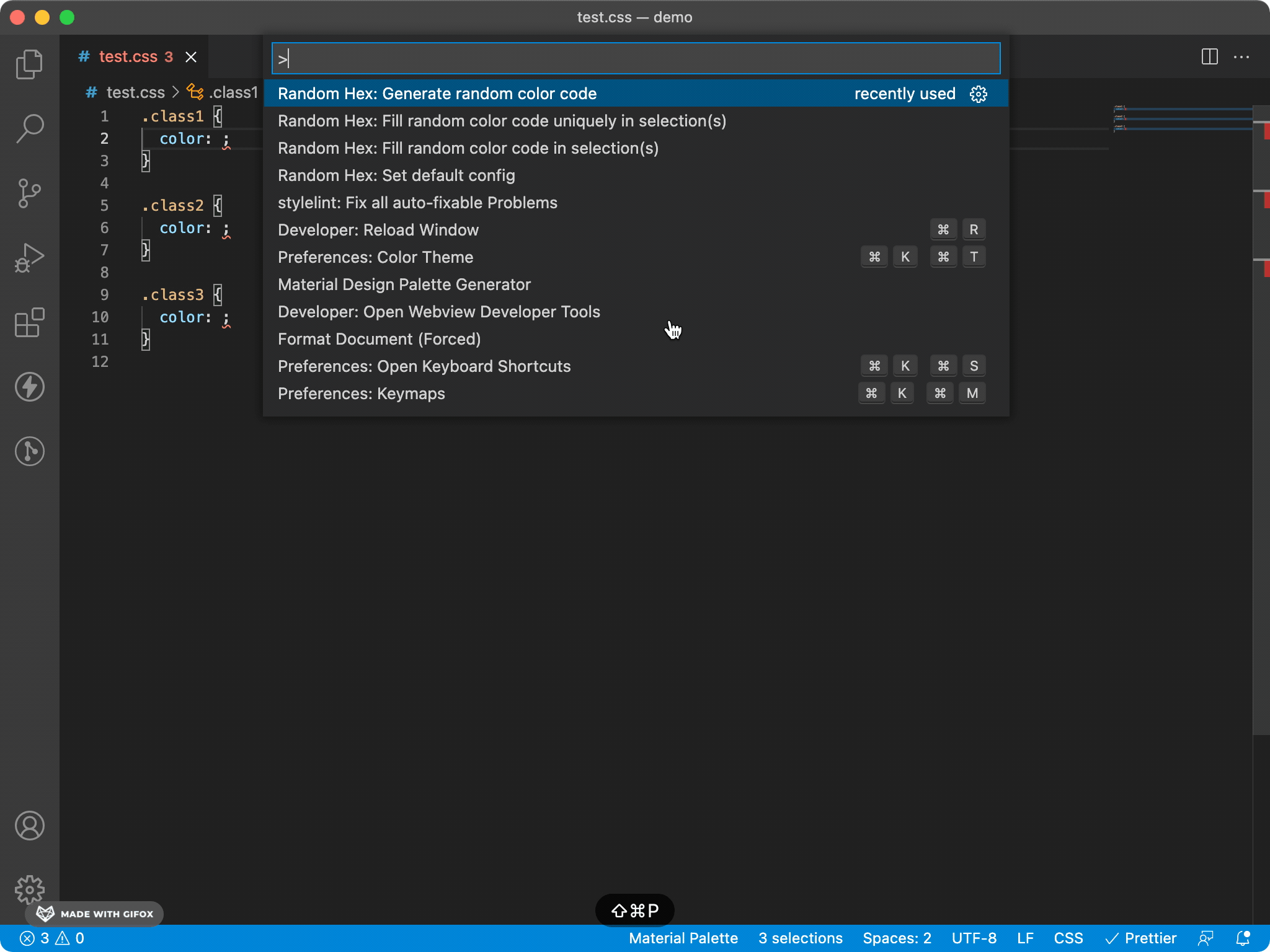Select 'stylelint: Fix all auto-fixable Problems'
Image resolution: width=1270 pixels, height=952 pixels.
(418, 202)
